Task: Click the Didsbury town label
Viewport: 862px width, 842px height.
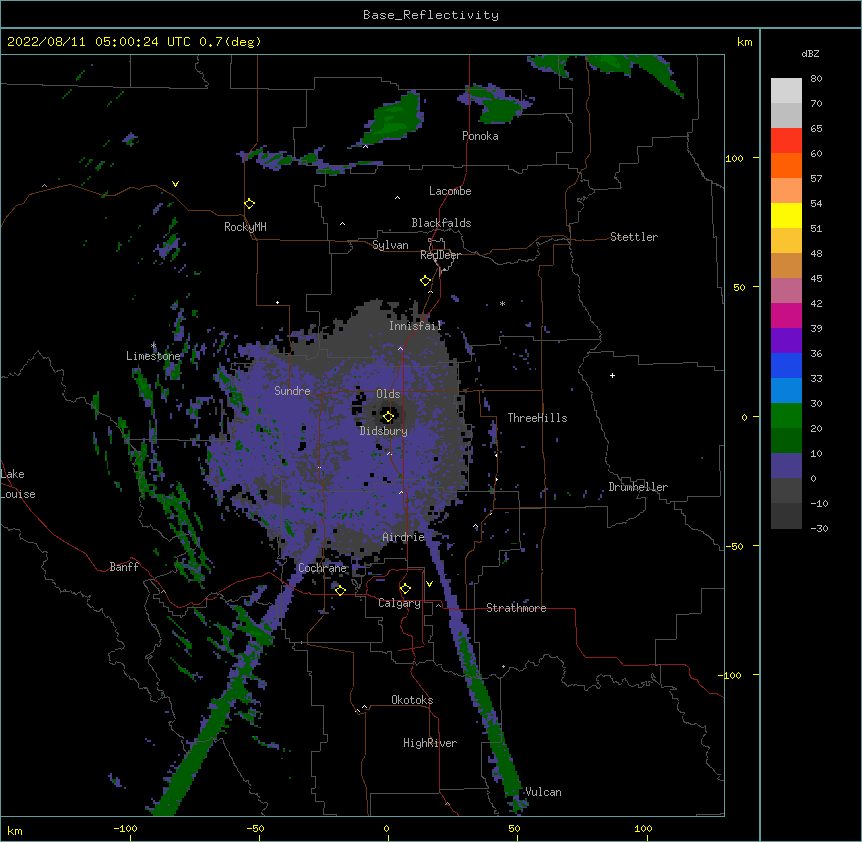Action: pos(384,431)
